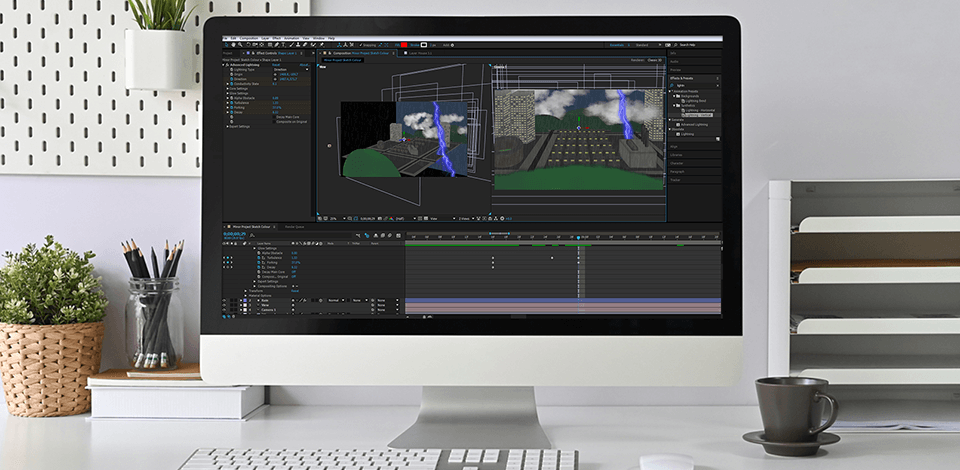Image resolution: width=960 pixels, height=470 pixels.
Task: Click the Origin point crosshair icon
Action: coord(275,75)
